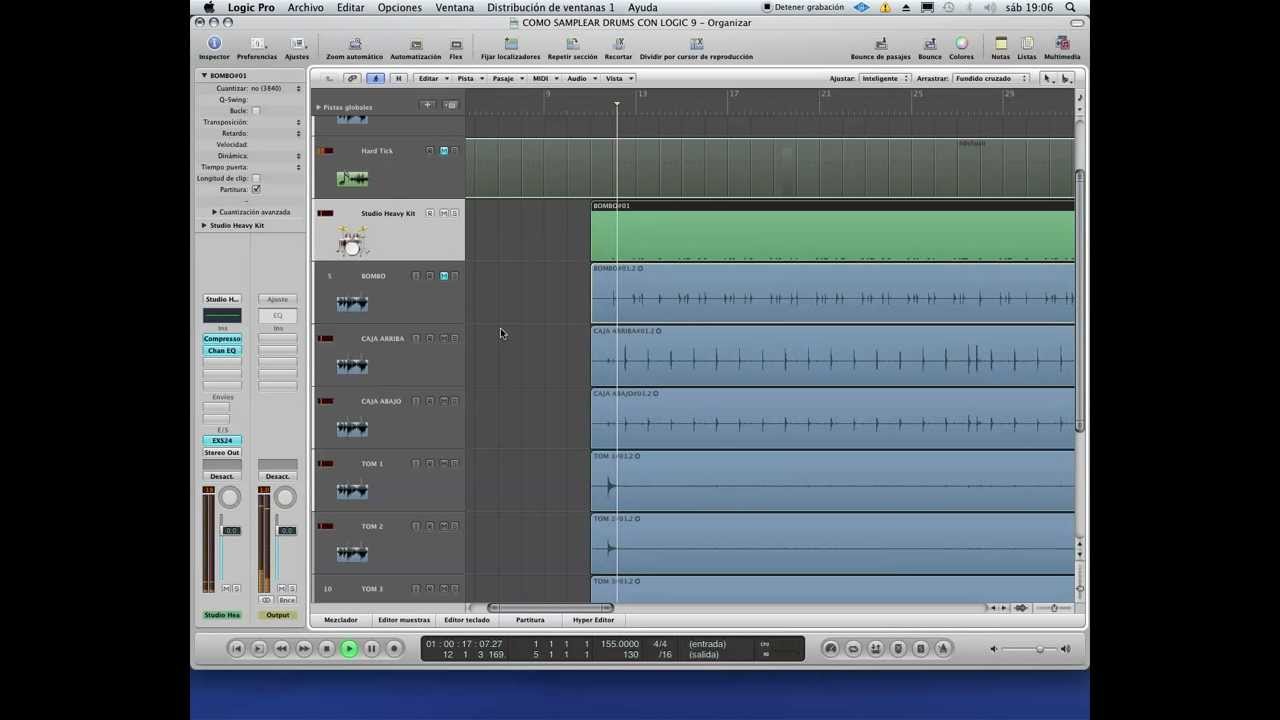Open the Opciones menu
Screen dimensions: 1280x720
399,8
